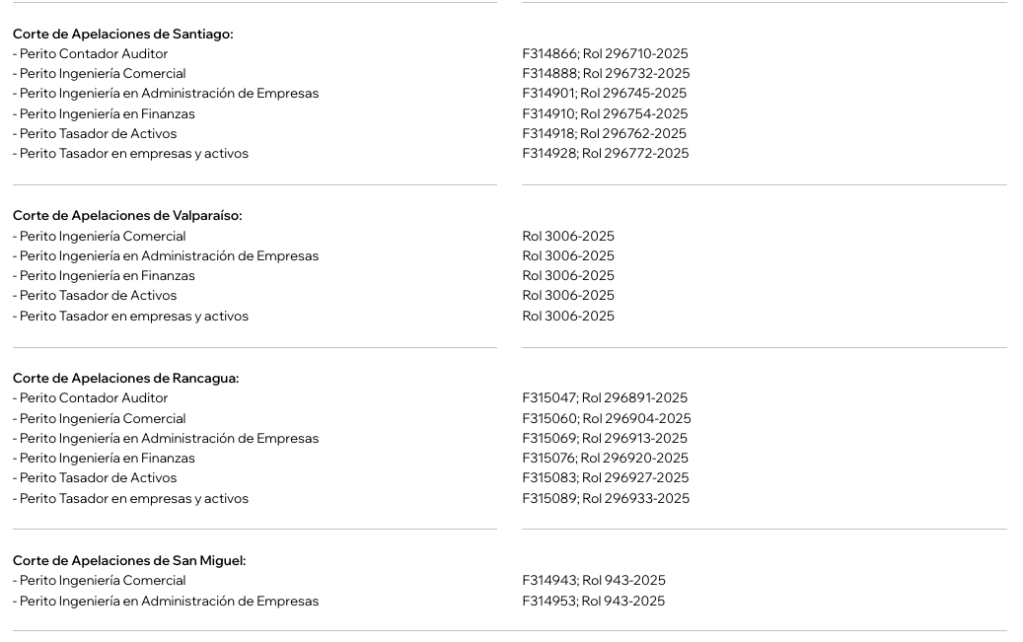Select Perito Contador Auditor under Santiago
The height and width of the screenshot is (642, 1023).
coord(90,53)
